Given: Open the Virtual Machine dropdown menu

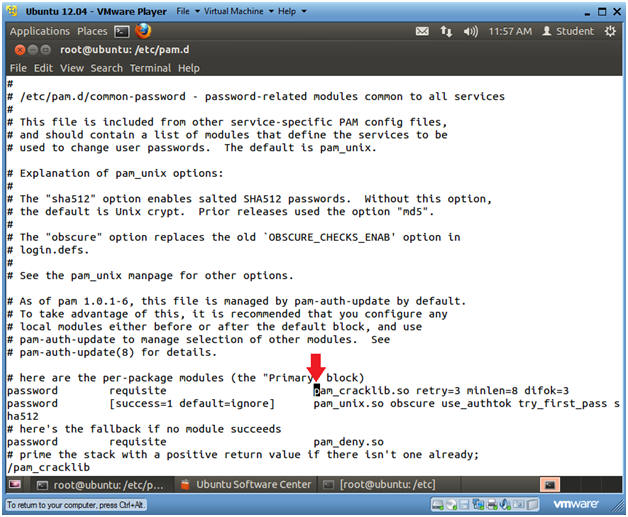Looking at the screenshot, I should [239, 11].
